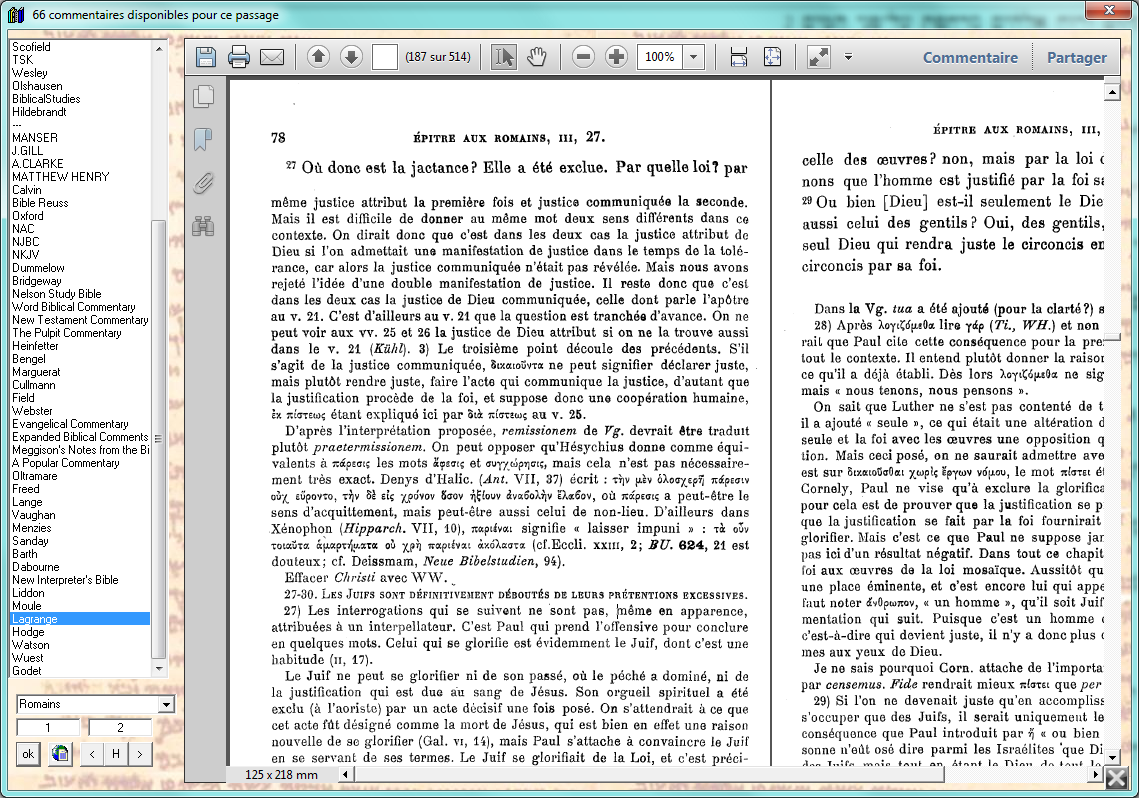Click the page number input box
The image size is (1139, 798).
click(x=385, y=57)
